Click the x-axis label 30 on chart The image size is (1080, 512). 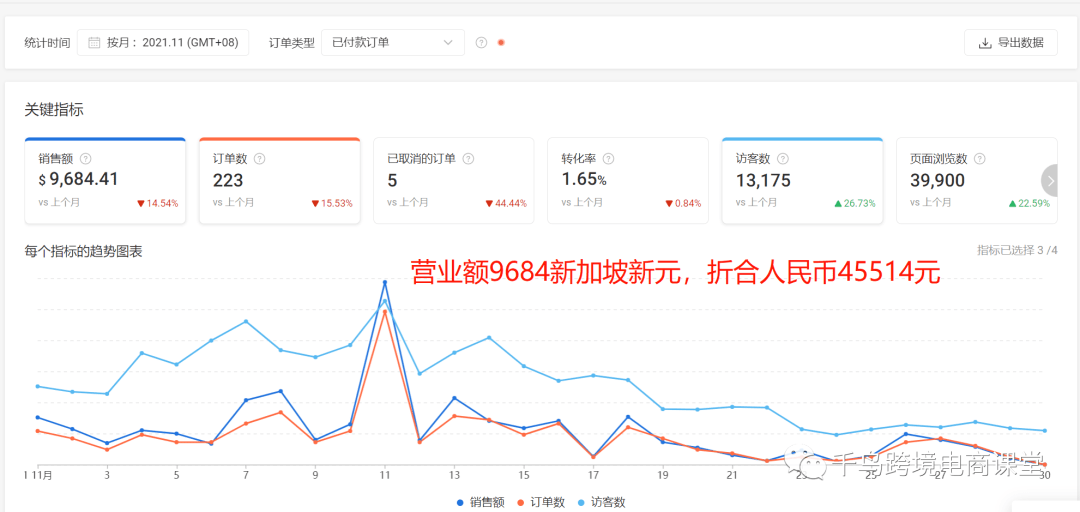tap(1044, 475)
